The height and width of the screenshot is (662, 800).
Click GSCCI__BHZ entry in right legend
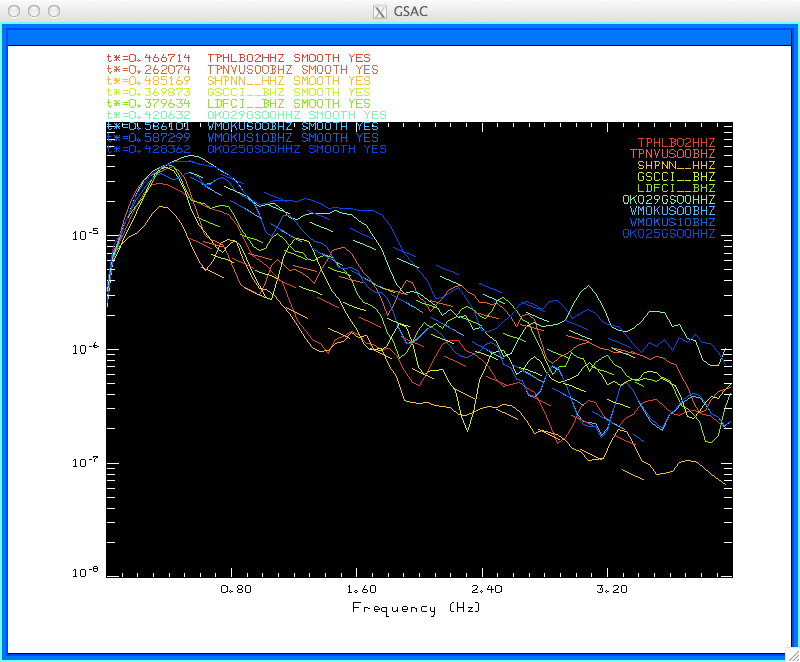pos(676,176)
